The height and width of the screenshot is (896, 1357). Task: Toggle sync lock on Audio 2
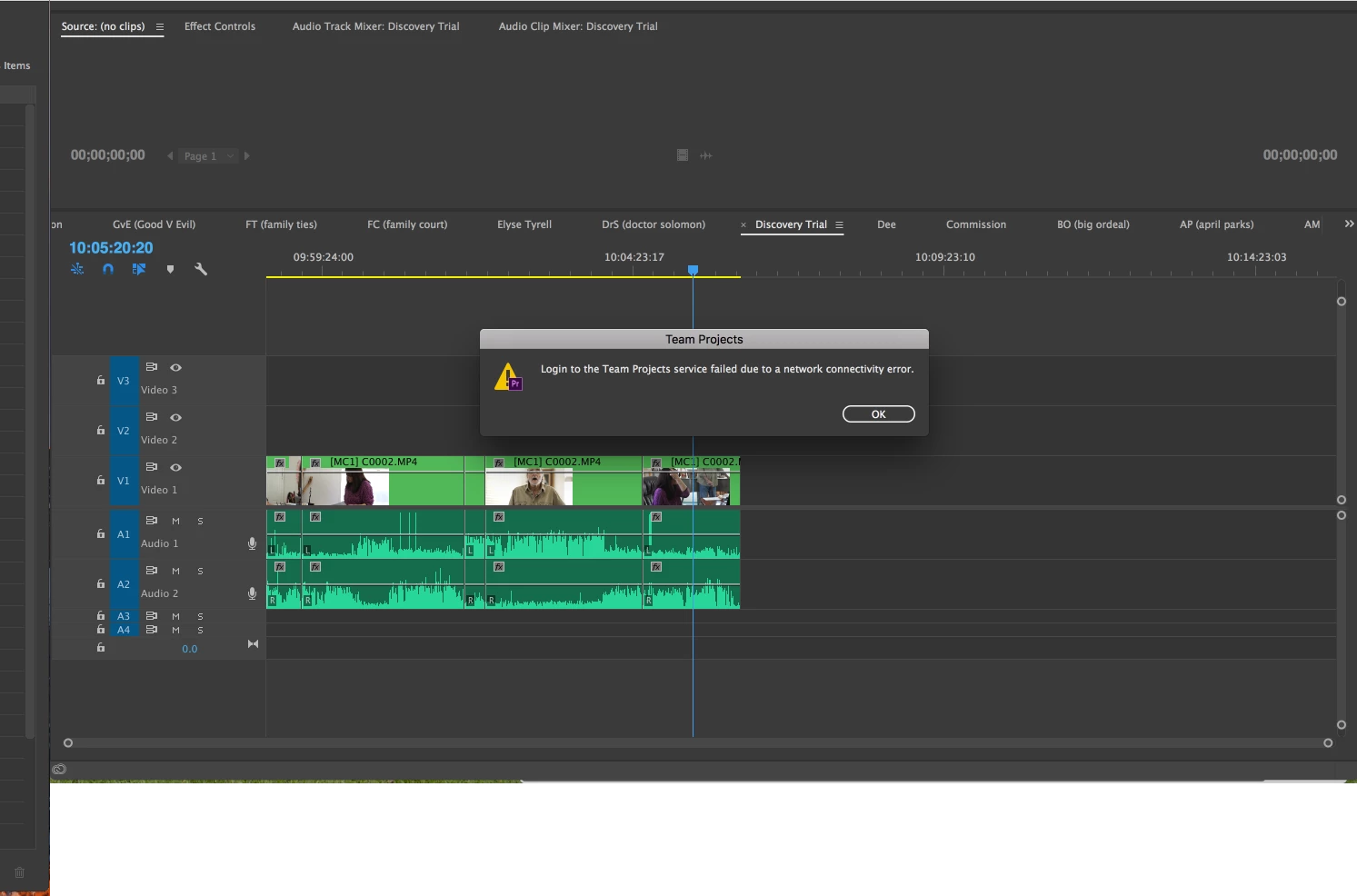tap(152, 571)
